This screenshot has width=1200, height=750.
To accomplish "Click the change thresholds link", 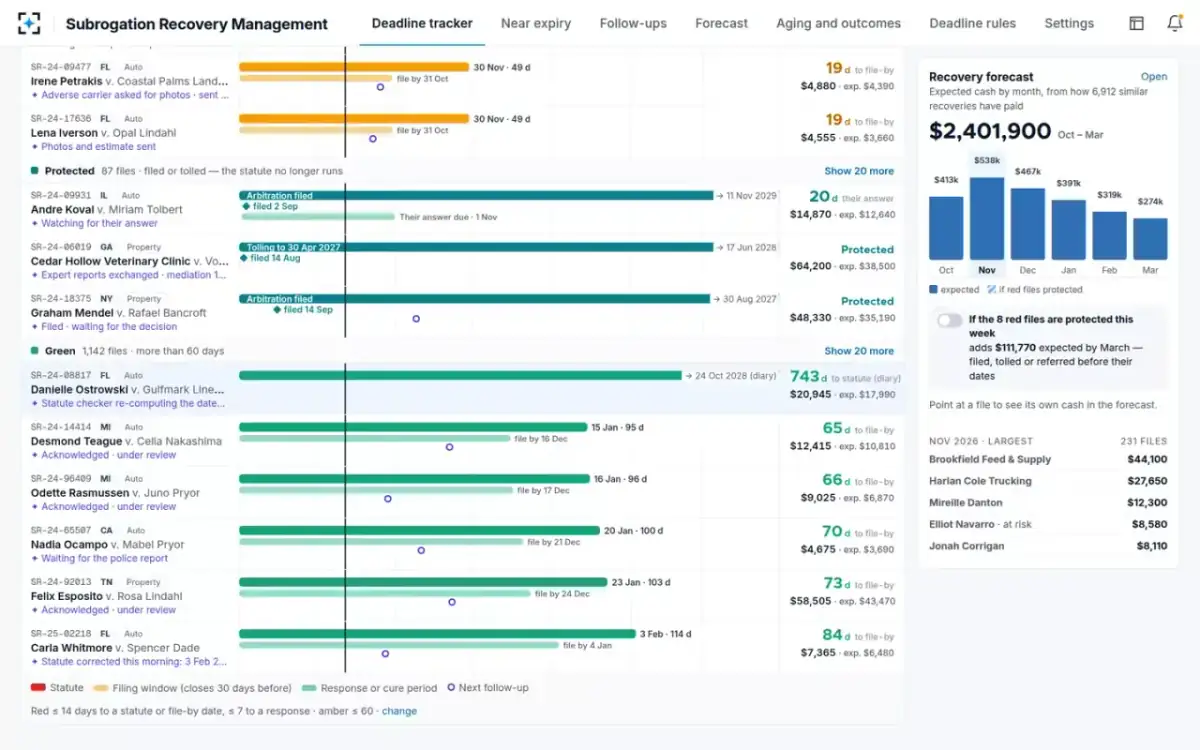I will (399, 711).
